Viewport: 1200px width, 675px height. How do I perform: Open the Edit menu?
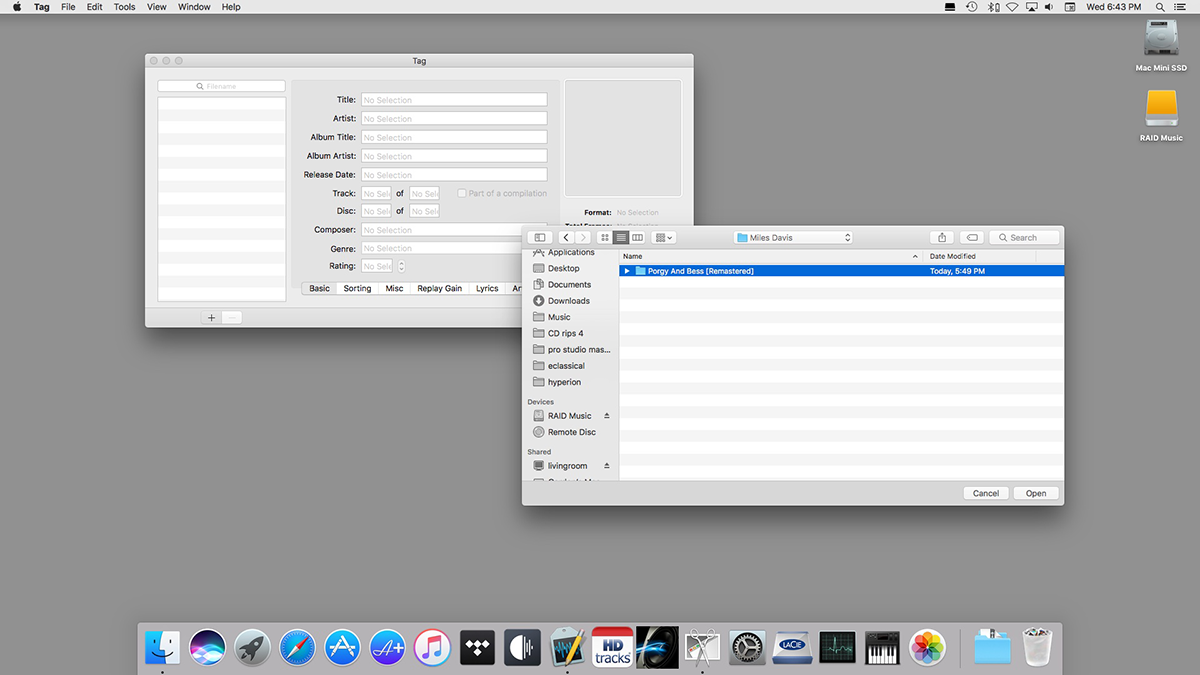tap(94, 7)
